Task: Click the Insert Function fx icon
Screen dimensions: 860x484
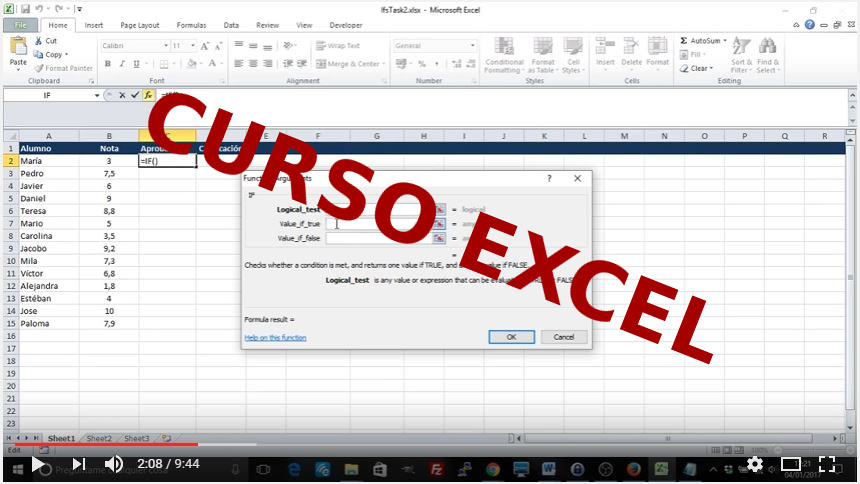Action: click(148, 95)
